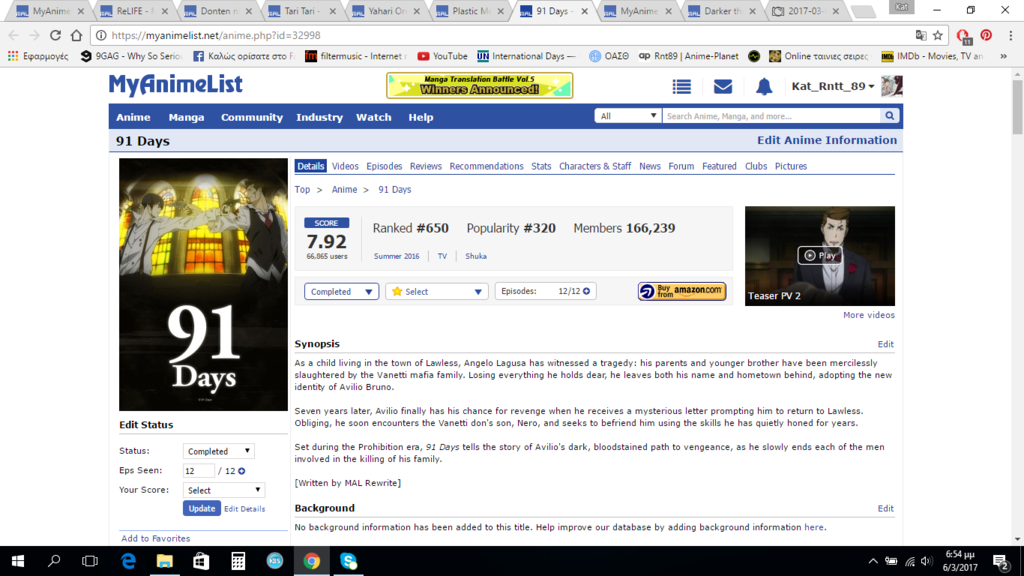Click the Add to Favorites link
This screenshot has height=576, width=1024.
[155, 538]
